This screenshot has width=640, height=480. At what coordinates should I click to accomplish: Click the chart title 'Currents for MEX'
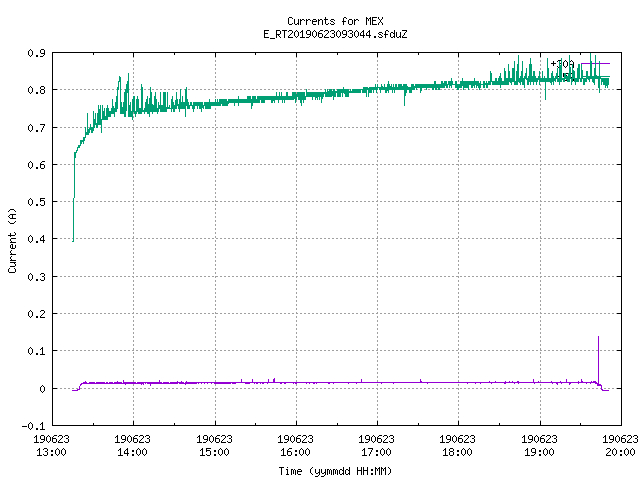tap(335, 21)
